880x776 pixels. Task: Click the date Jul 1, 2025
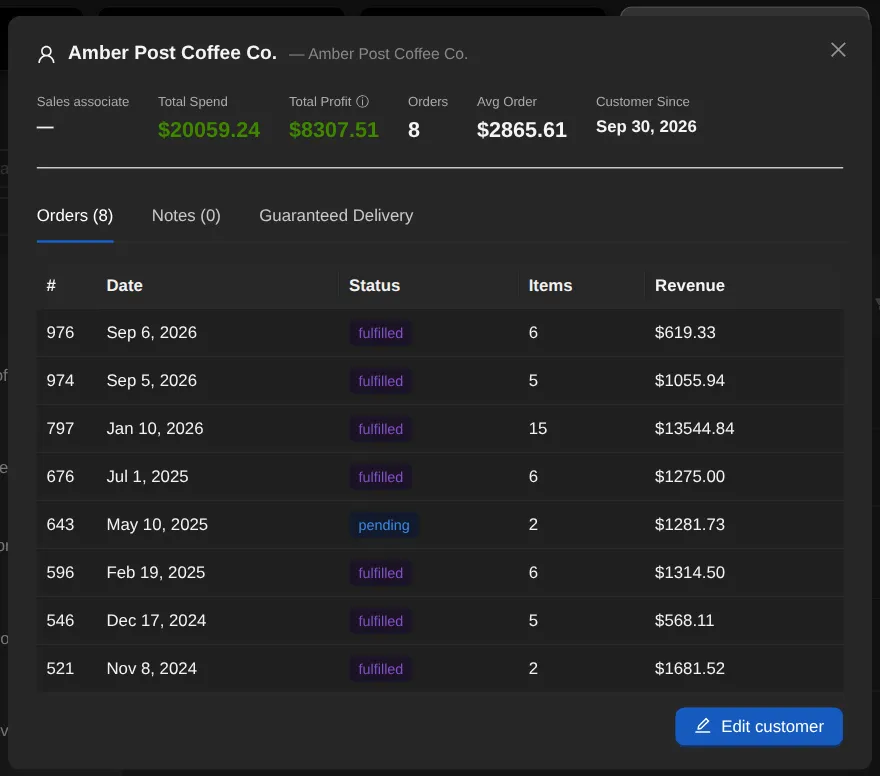tap(148, 476)
